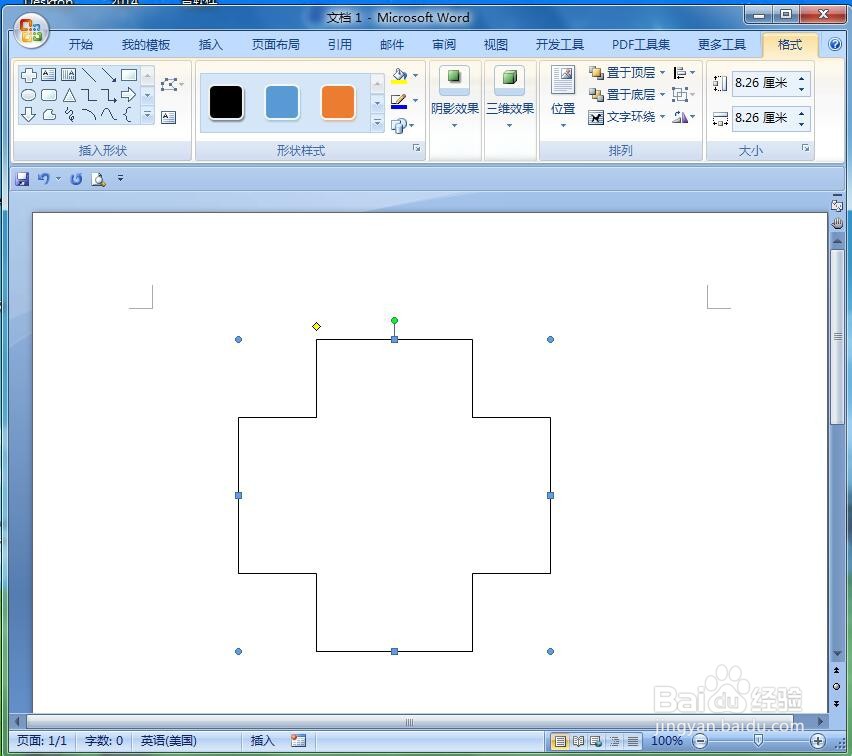Image resolution: width=852 pixels, height=756 pixels.
Task: Toggle macro recording in status bar
Action: (298, 741)
